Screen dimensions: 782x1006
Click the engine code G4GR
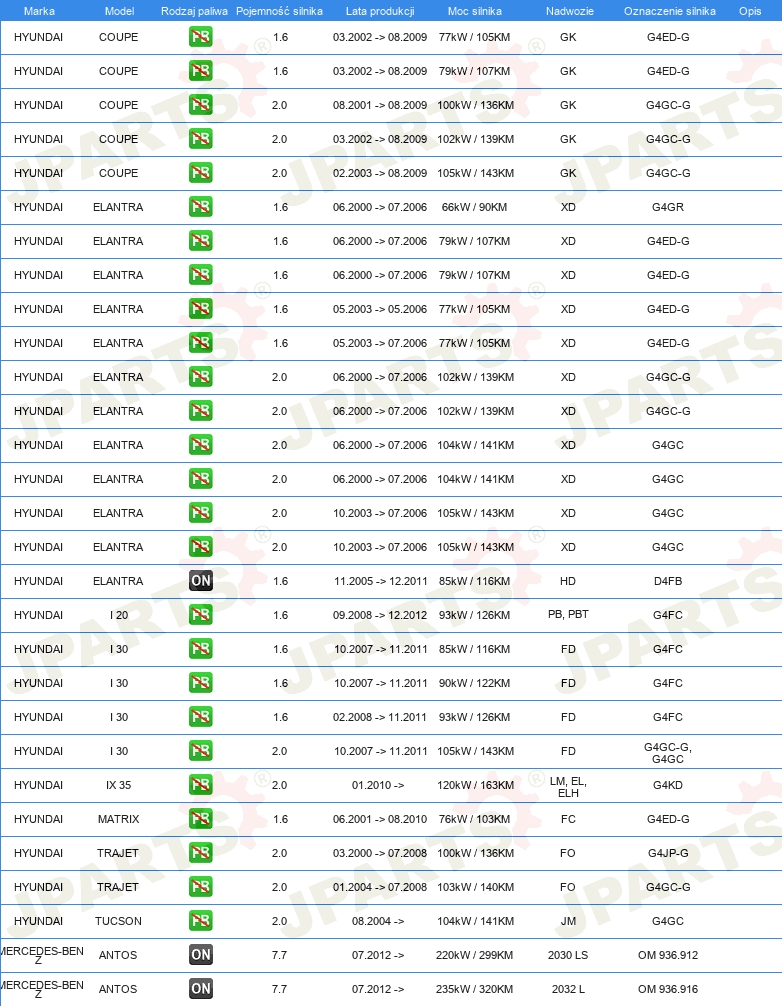click(x=668, y=207)
